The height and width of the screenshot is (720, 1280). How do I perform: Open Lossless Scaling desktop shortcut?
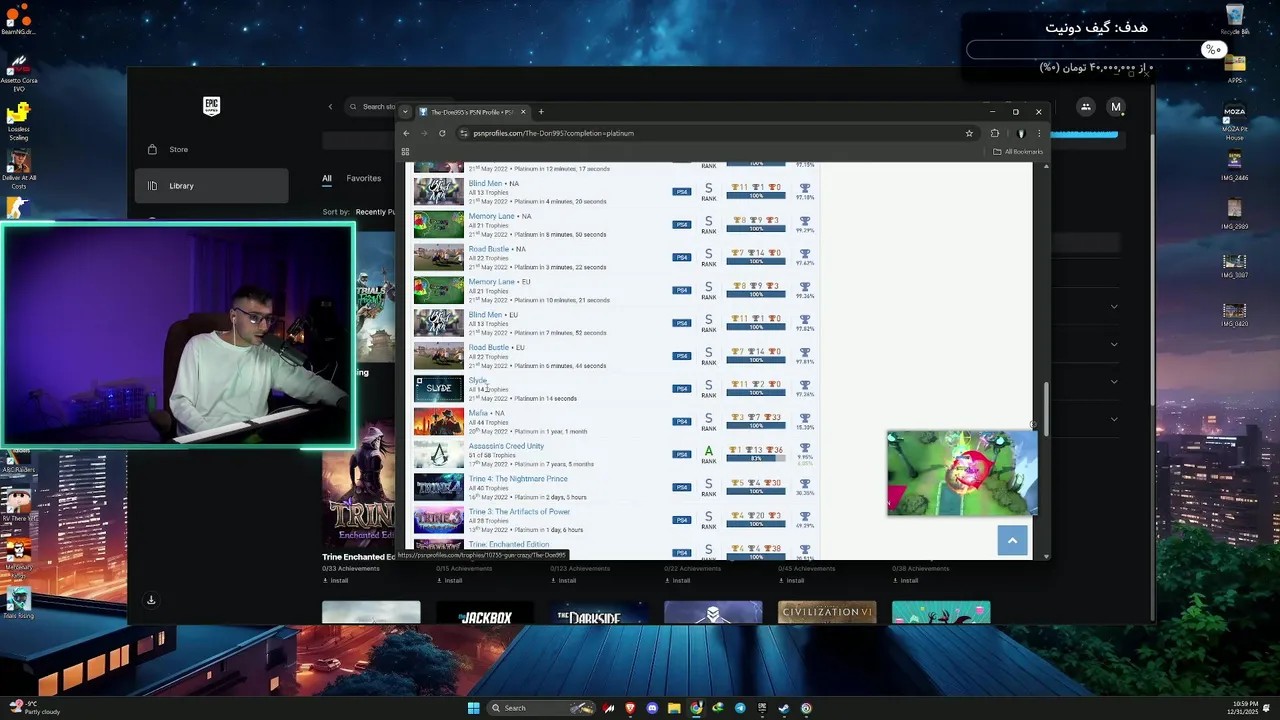point(18,121)
